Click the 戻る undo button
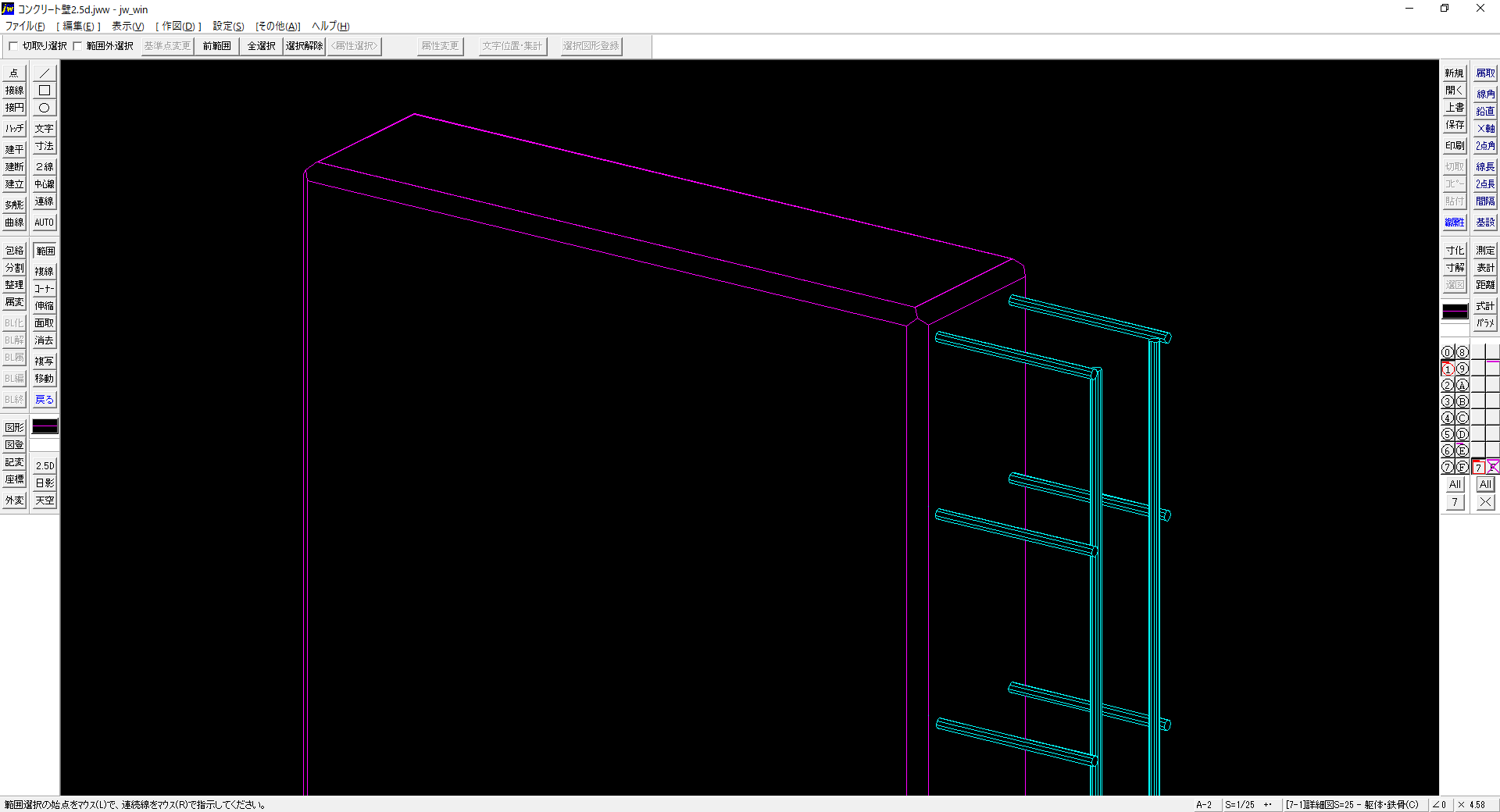 click(45, 400)
